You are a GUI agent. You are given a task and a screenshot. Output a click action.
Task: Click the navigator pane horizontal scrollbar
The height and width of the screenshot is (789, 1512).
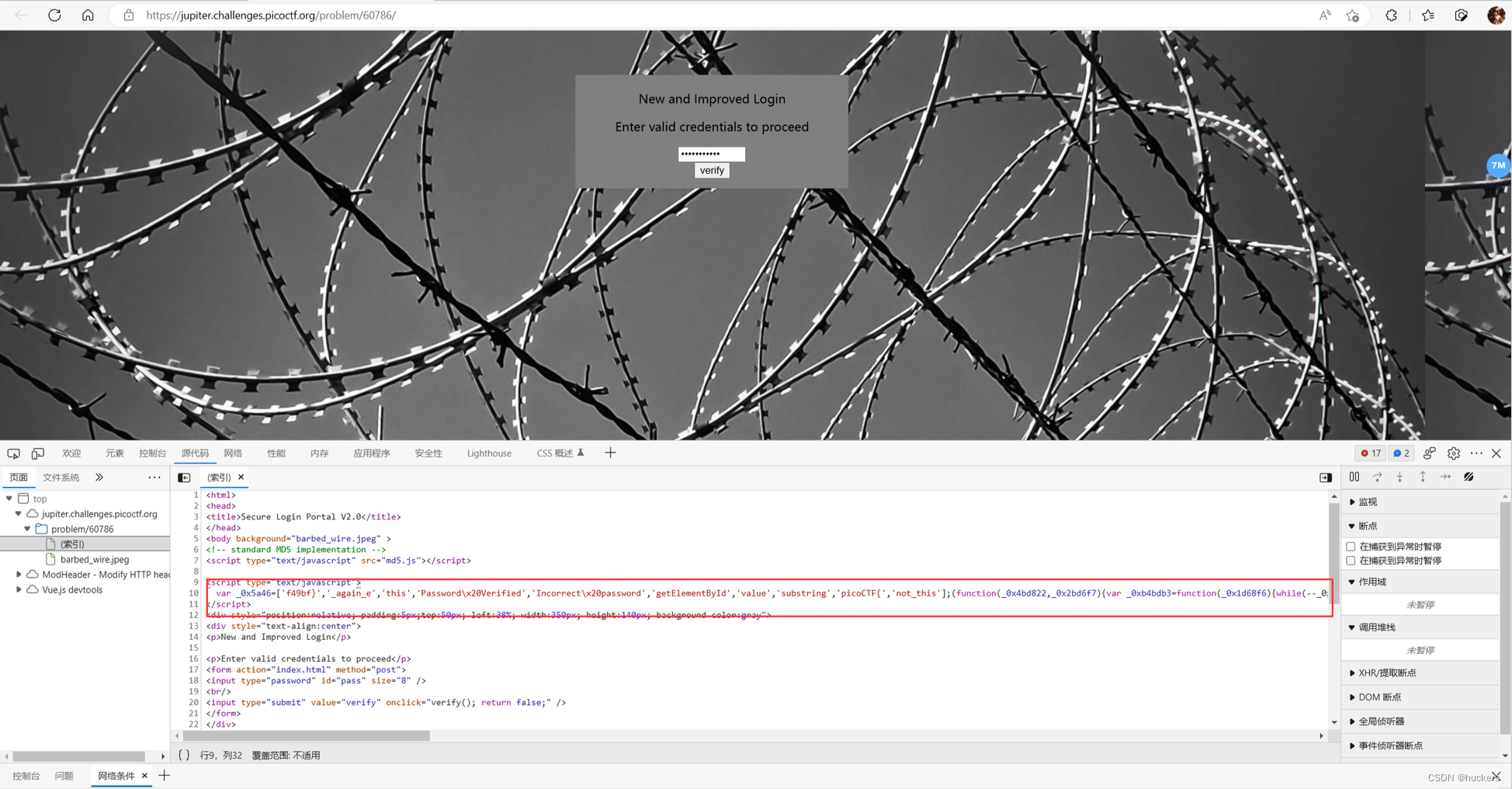(x=78, y=756)
